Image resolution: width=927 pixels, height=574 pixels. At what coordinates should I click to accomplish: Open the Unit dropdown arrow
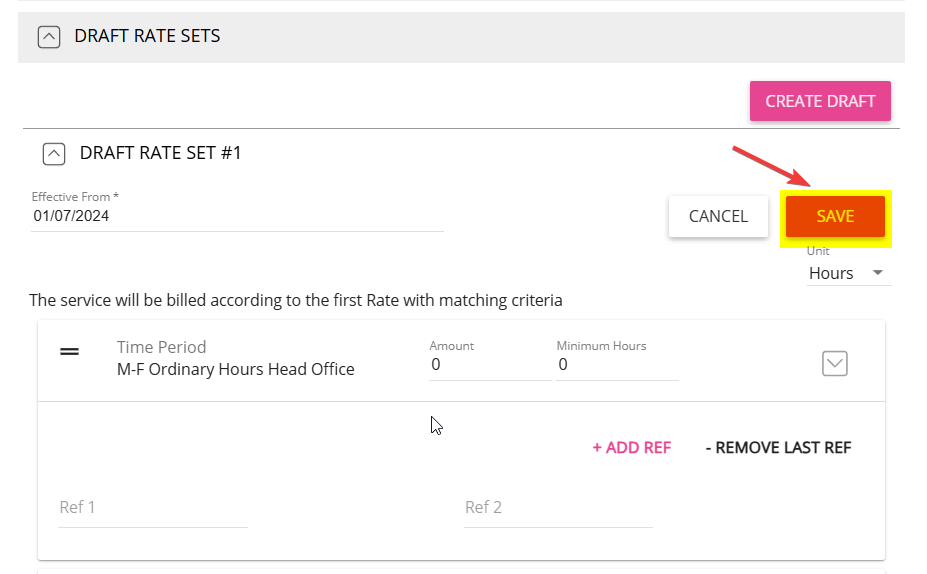pyautogui.click(x=877, y=273)
